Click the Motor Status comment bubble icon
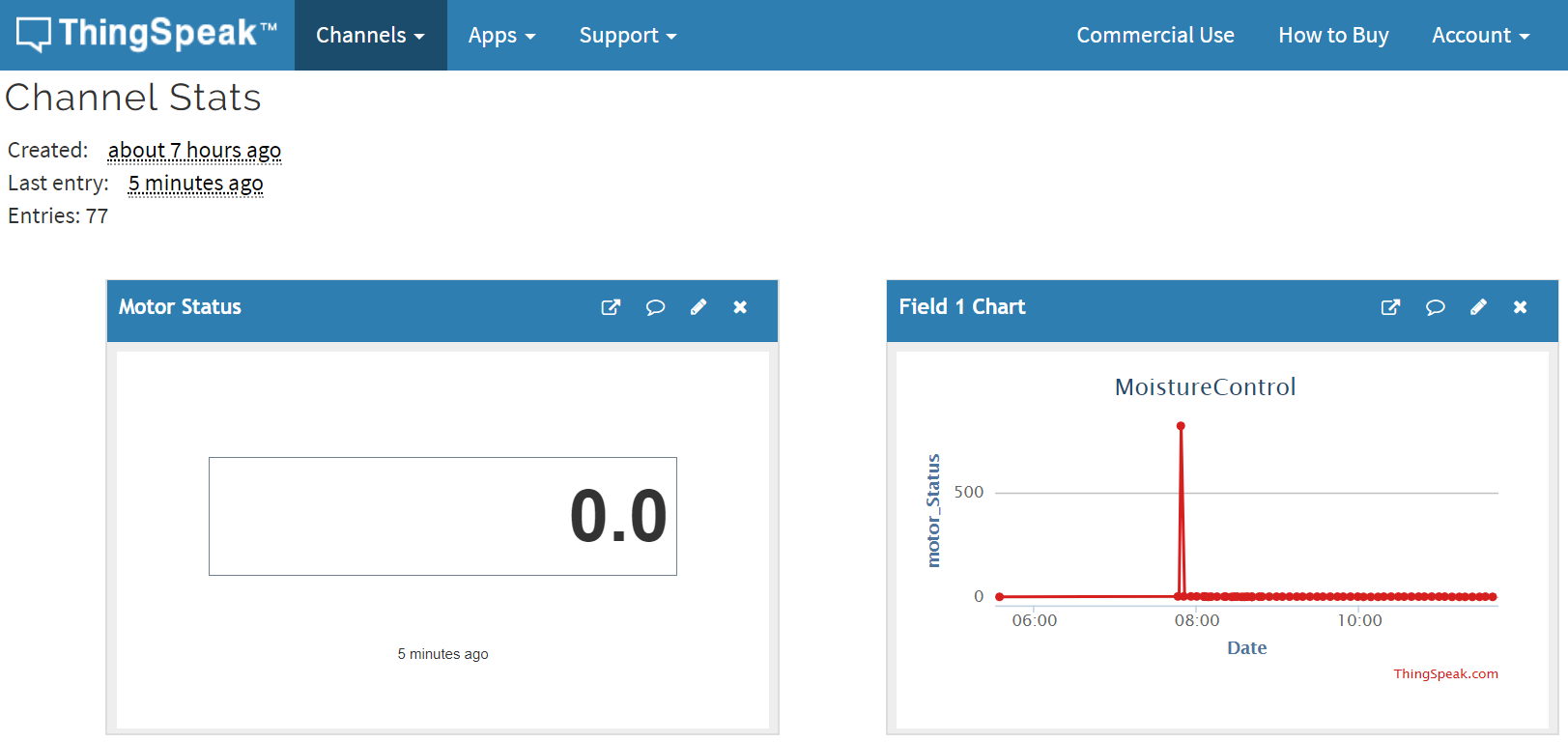The width and height of the screenshot is (1568, 742). 655,307
